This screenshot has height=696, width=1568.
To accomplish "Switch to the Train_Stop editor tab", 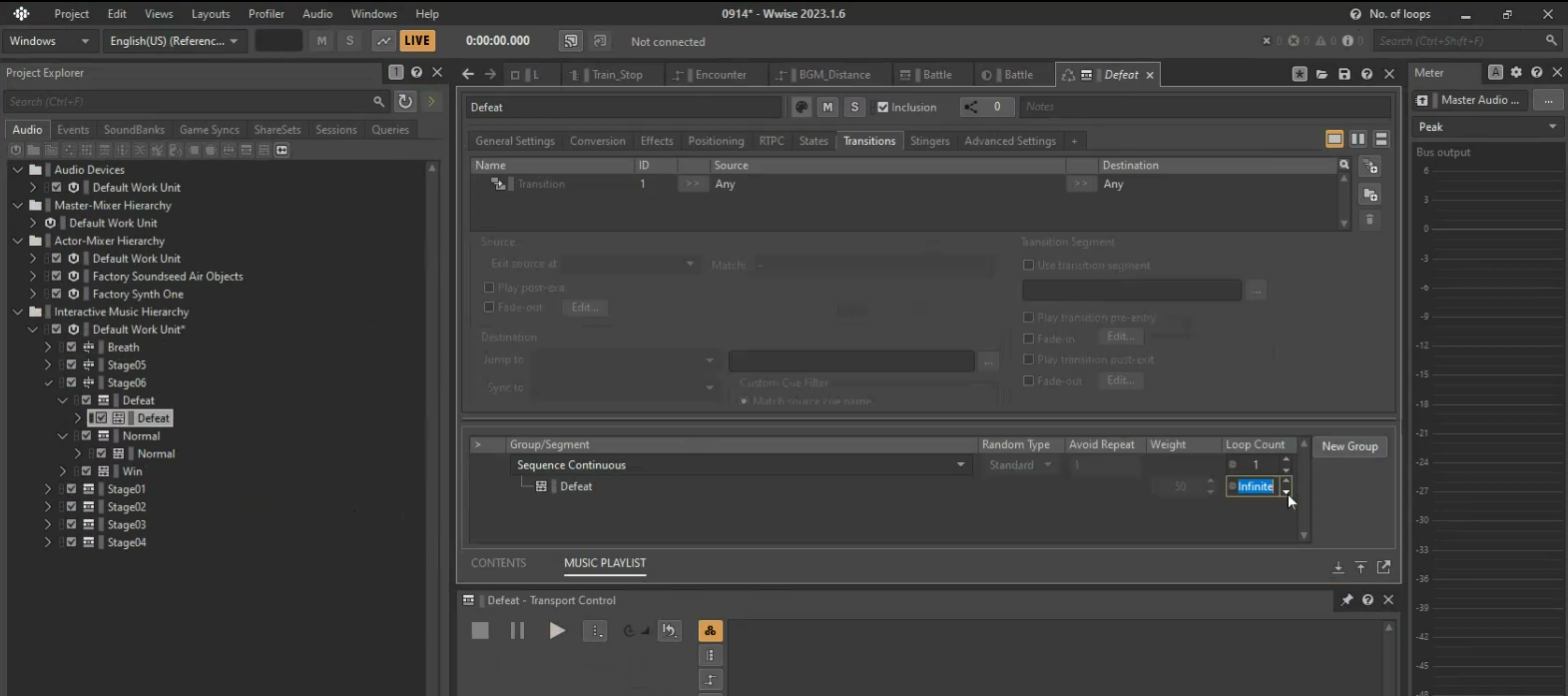I will click(x=617, y=75).
